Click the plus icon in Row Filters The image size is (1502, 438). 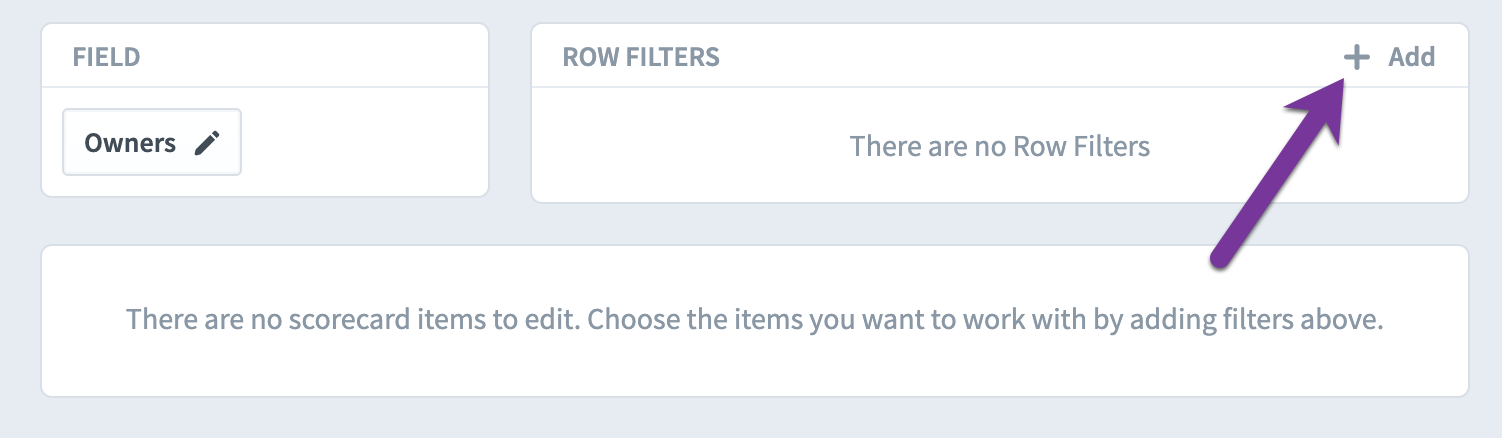(1356, 57)
